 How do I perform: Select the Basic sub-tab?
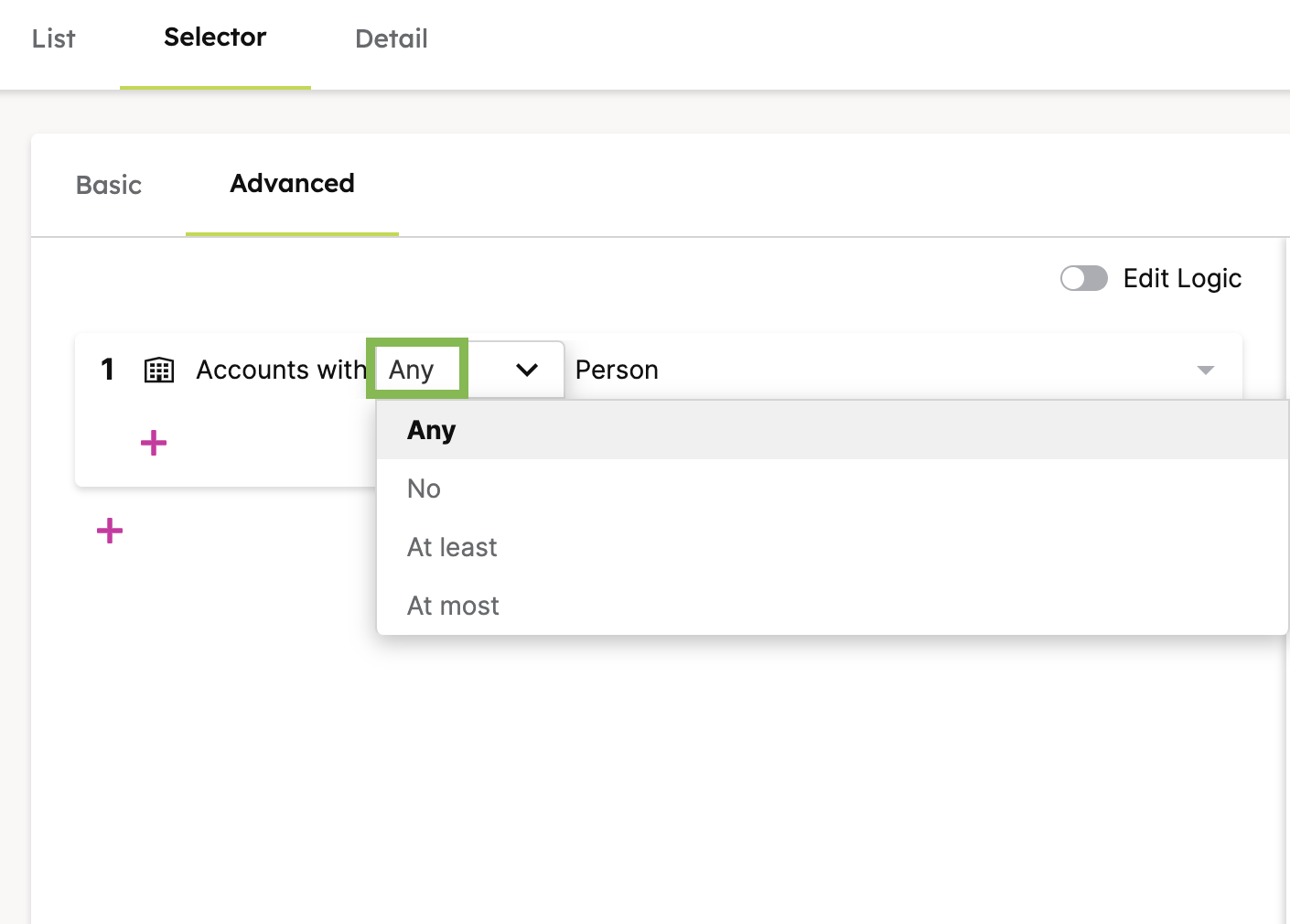point(109,185)
